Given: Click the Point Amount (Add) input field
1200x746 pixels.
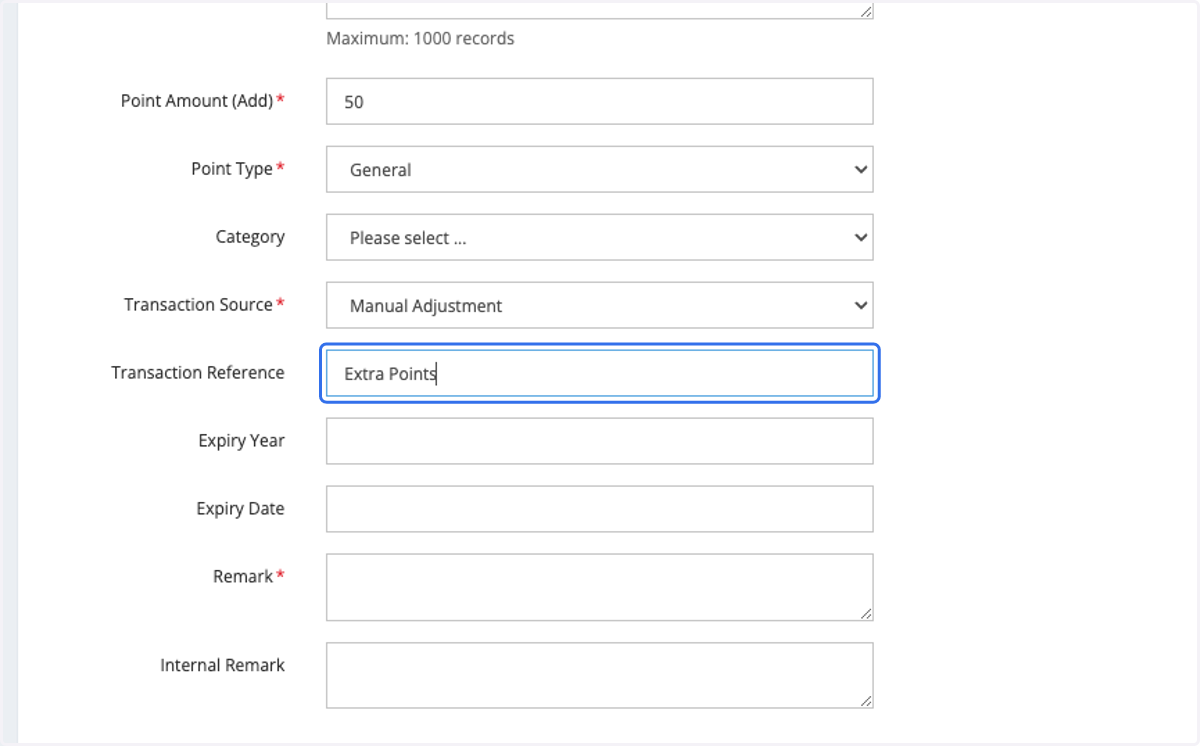Looking at the screenshot, I should coord(599,101).
